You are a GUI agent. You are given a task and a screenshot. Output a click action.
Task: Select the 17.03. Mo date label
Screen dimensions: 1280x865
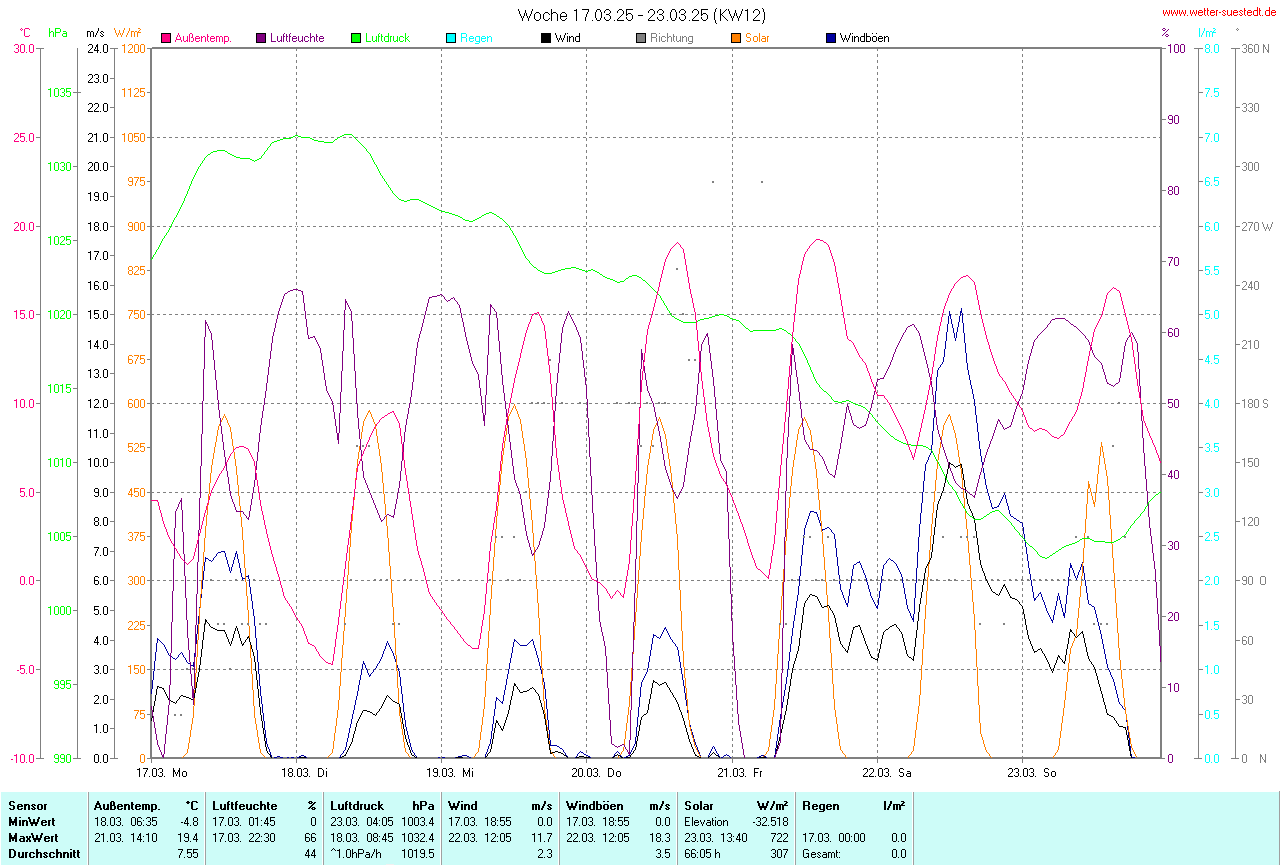[162, 773]
